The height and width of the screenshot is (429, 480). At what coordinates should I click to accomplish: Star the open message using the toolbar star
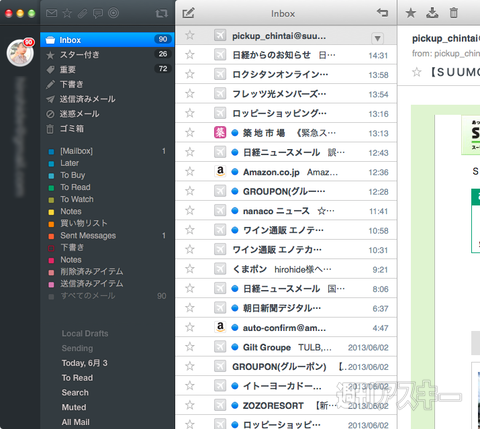(411, 13)
